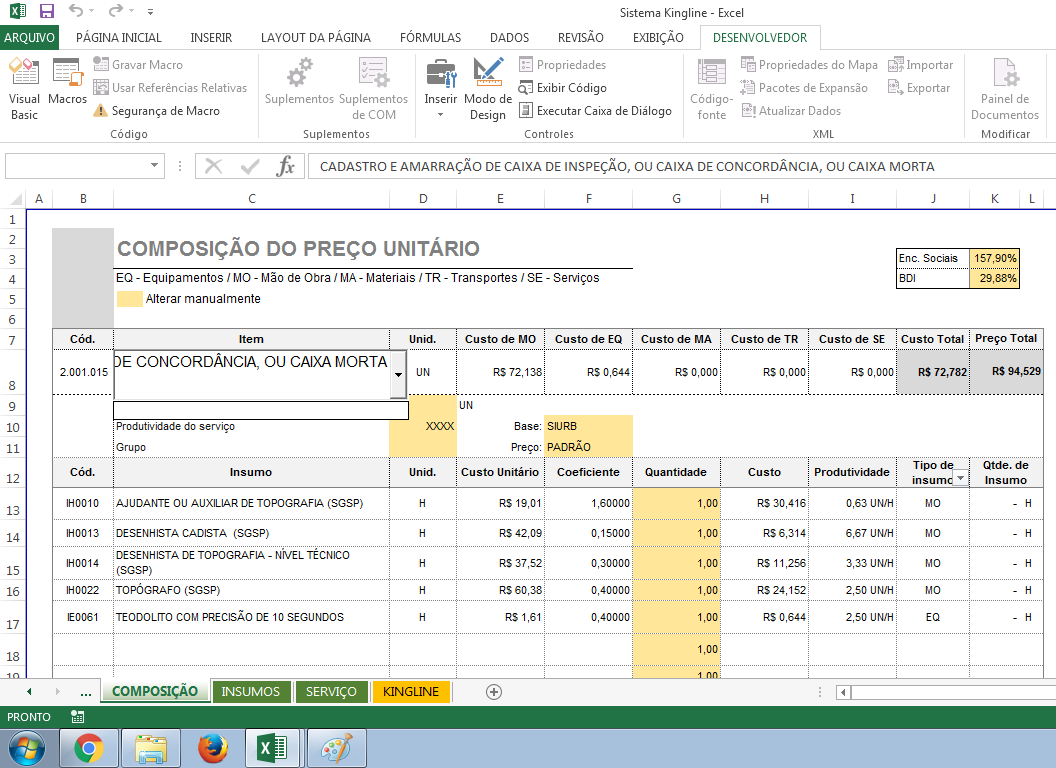The height and width of the screenshot is (768, 1056).
Task: Cancel the formula bar entry
Action: point(213,166)
